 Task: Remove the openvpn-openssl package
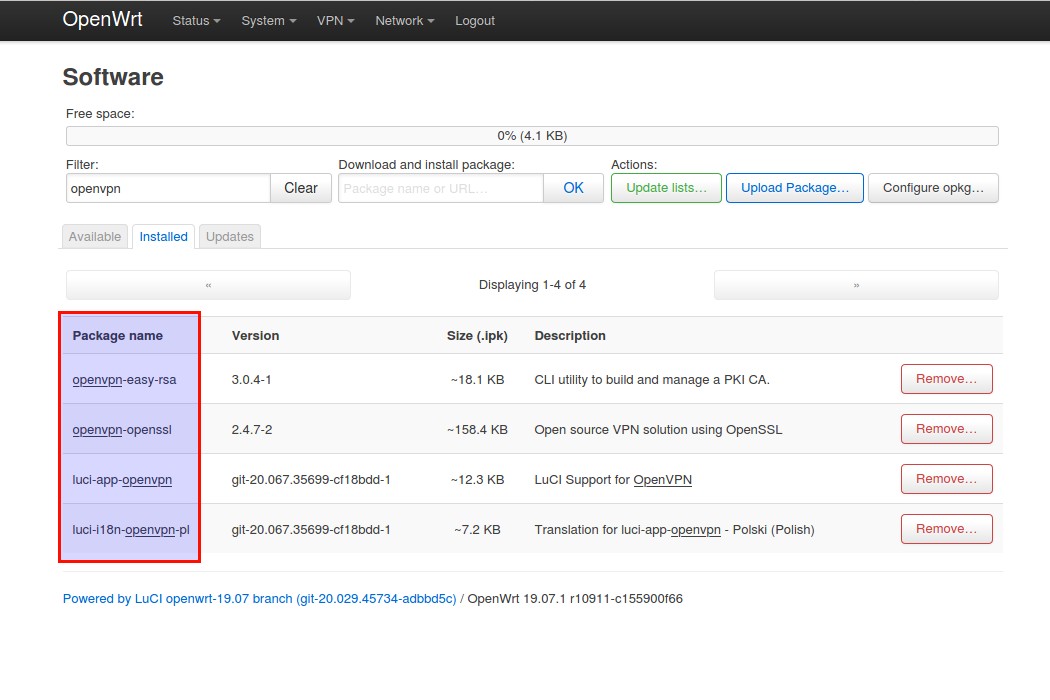[x=946, y=429]
